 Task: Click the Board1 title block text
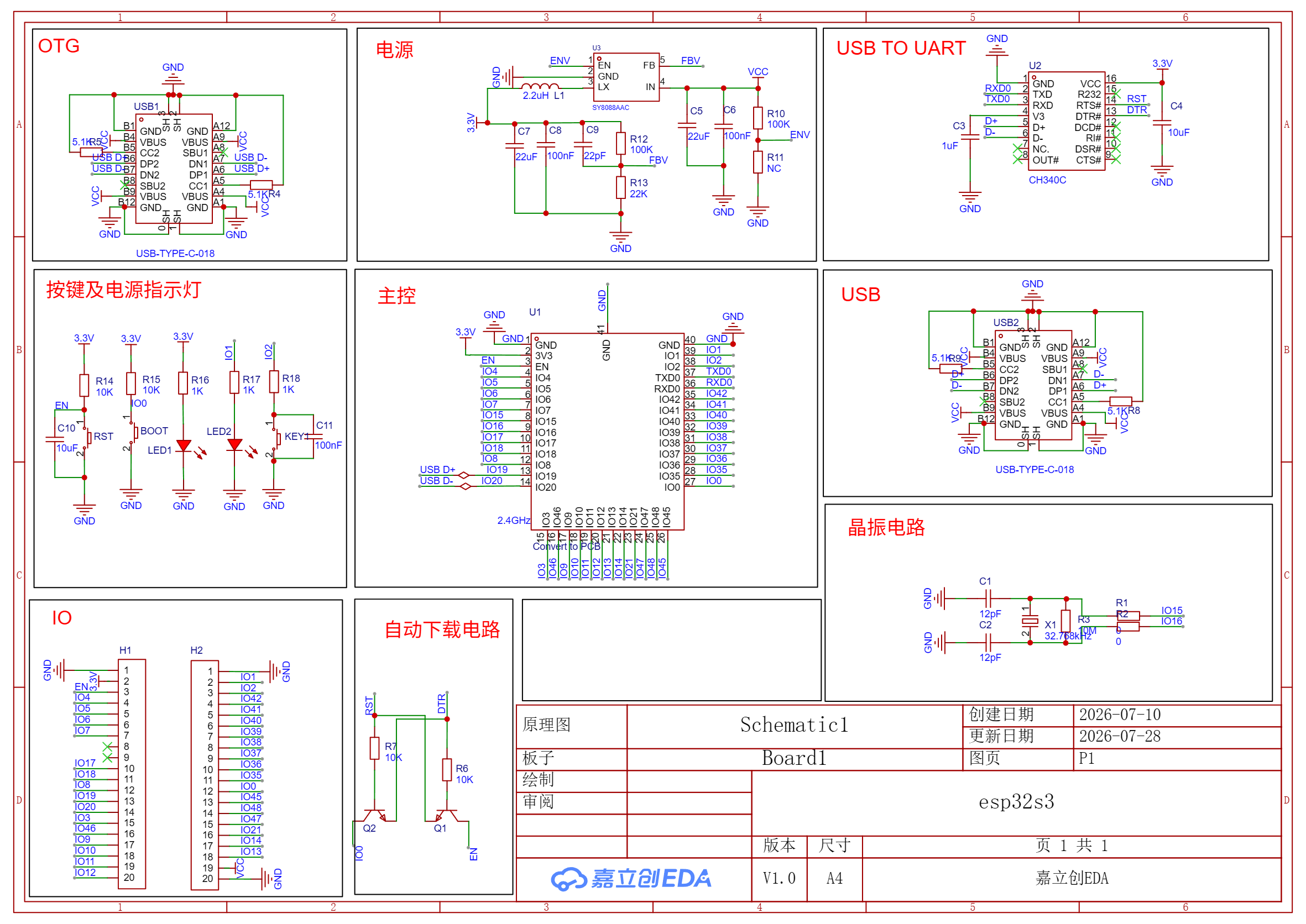pyautogui.click(x=793, y=758)
